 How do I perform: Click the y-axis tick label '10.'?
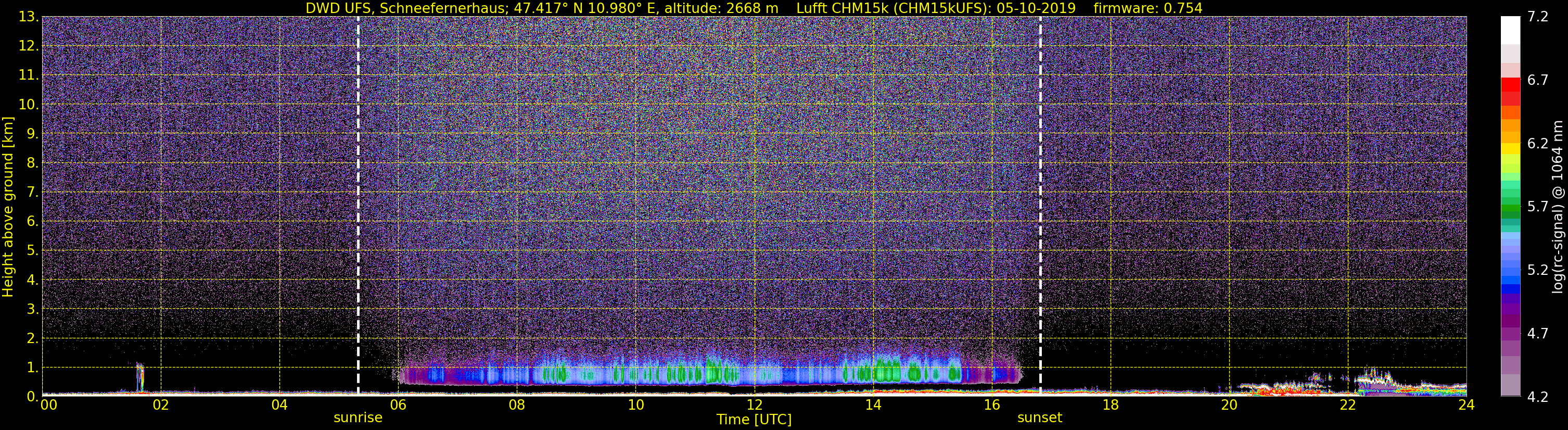[29, 105]
